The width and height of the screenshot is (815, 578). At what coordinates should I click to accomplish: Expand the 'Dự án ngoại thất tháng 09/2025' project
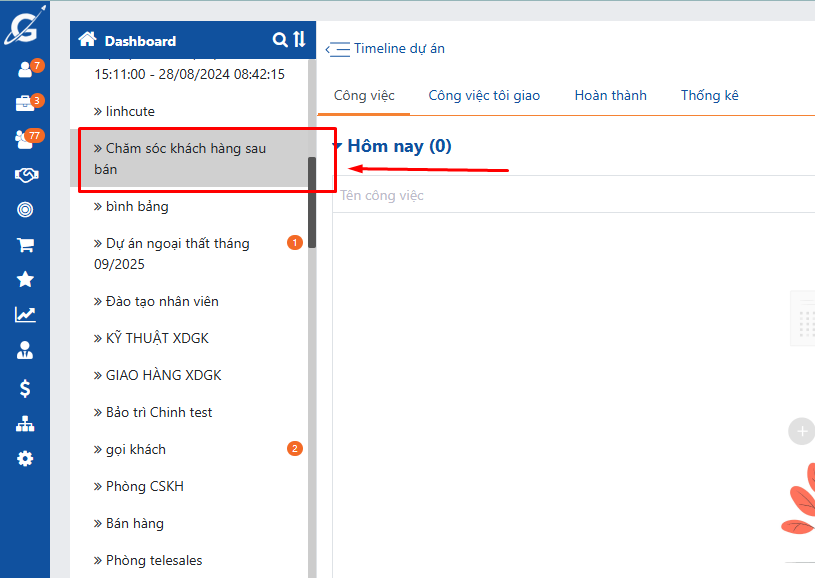(x=177, y=254)
